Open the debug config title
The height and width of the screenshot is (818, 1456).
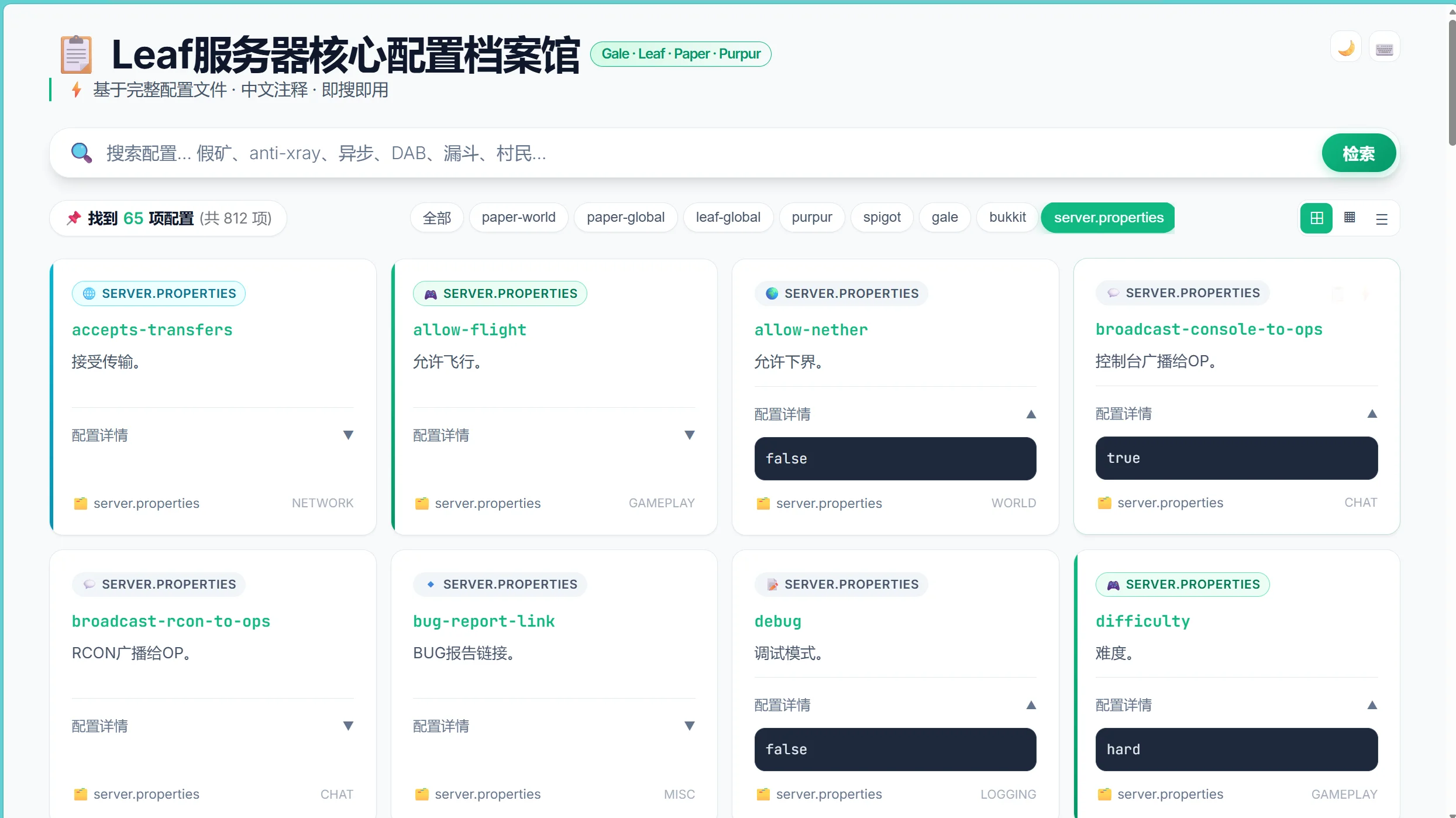tap(778, 621)
